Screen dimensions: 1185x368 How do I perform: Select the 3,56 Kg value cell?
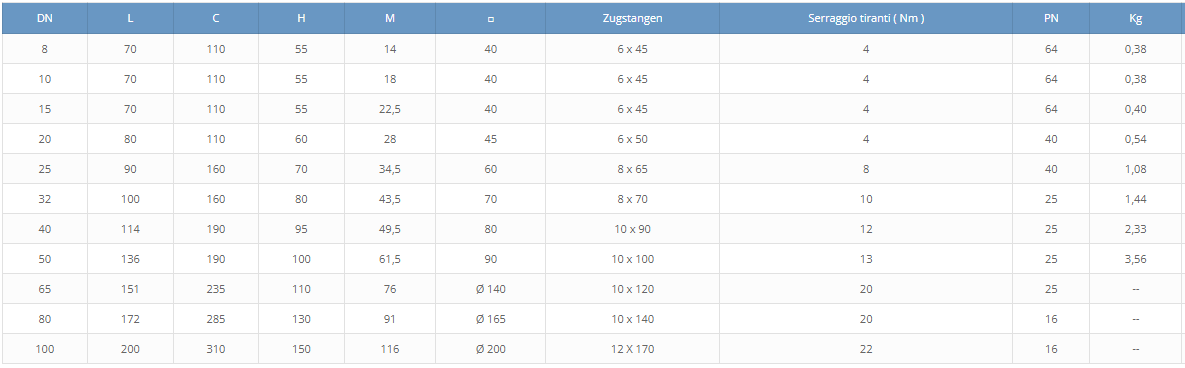point(1135,259)
